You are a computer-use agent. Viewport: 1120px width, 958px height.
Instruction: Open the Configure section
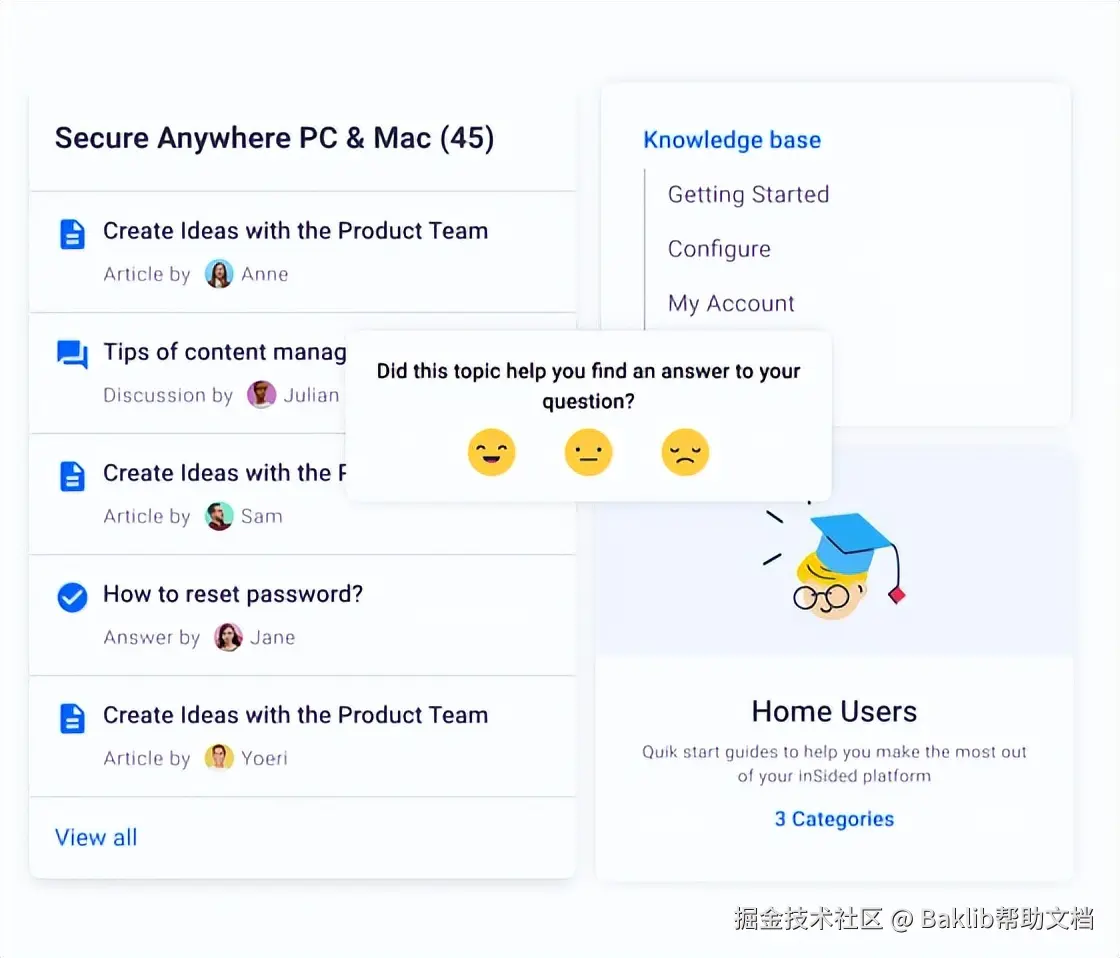pyautogui.click(x=719, y=249)
